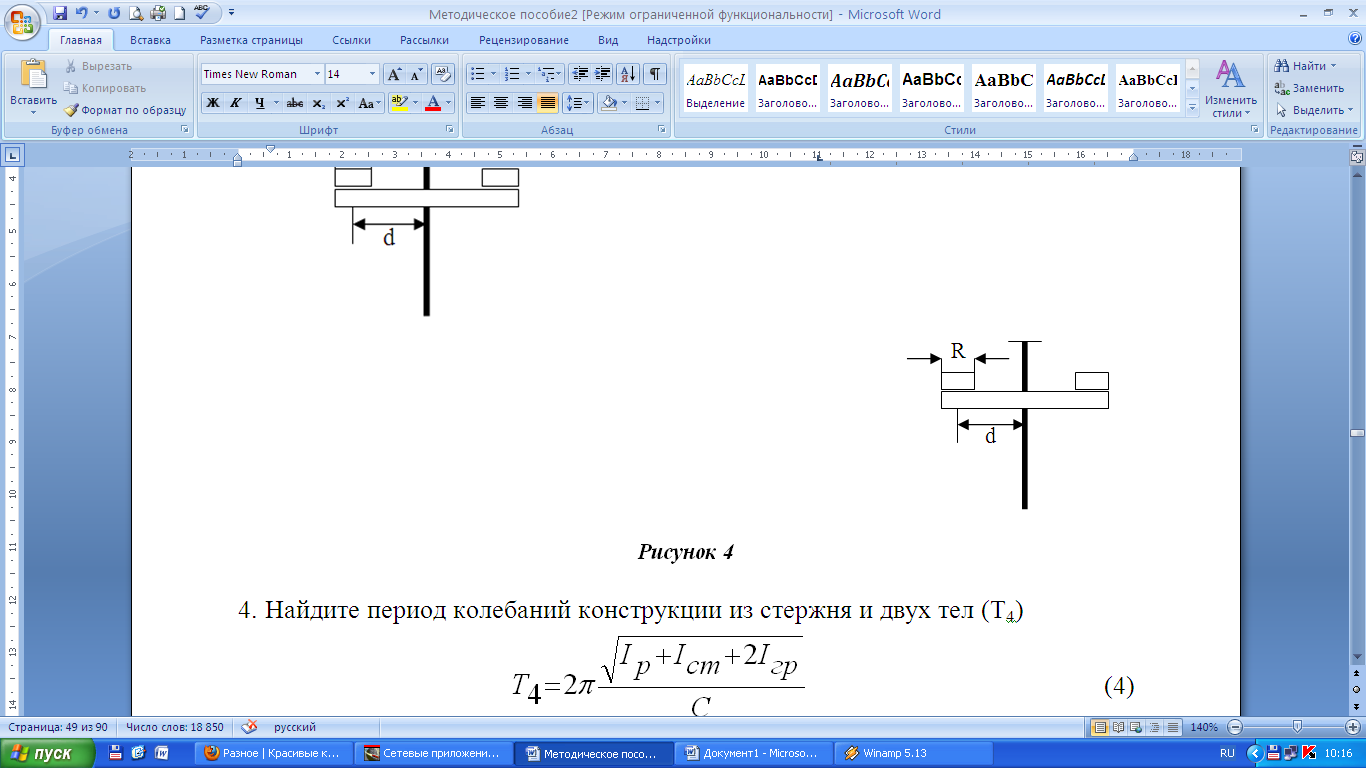Screen dimensions: 1366x768
Task: Clear formatting with the eraser icon
Action: point(443,74)
